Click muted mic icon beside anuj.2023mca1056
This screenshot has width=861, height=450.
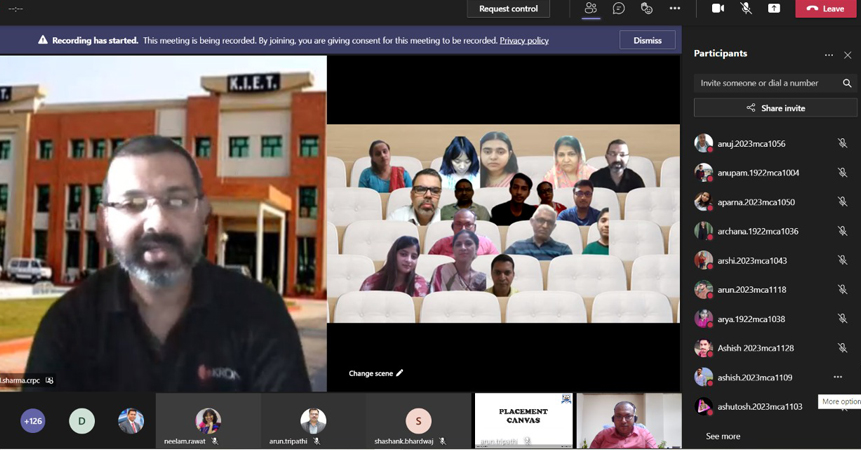coord(842,143)
